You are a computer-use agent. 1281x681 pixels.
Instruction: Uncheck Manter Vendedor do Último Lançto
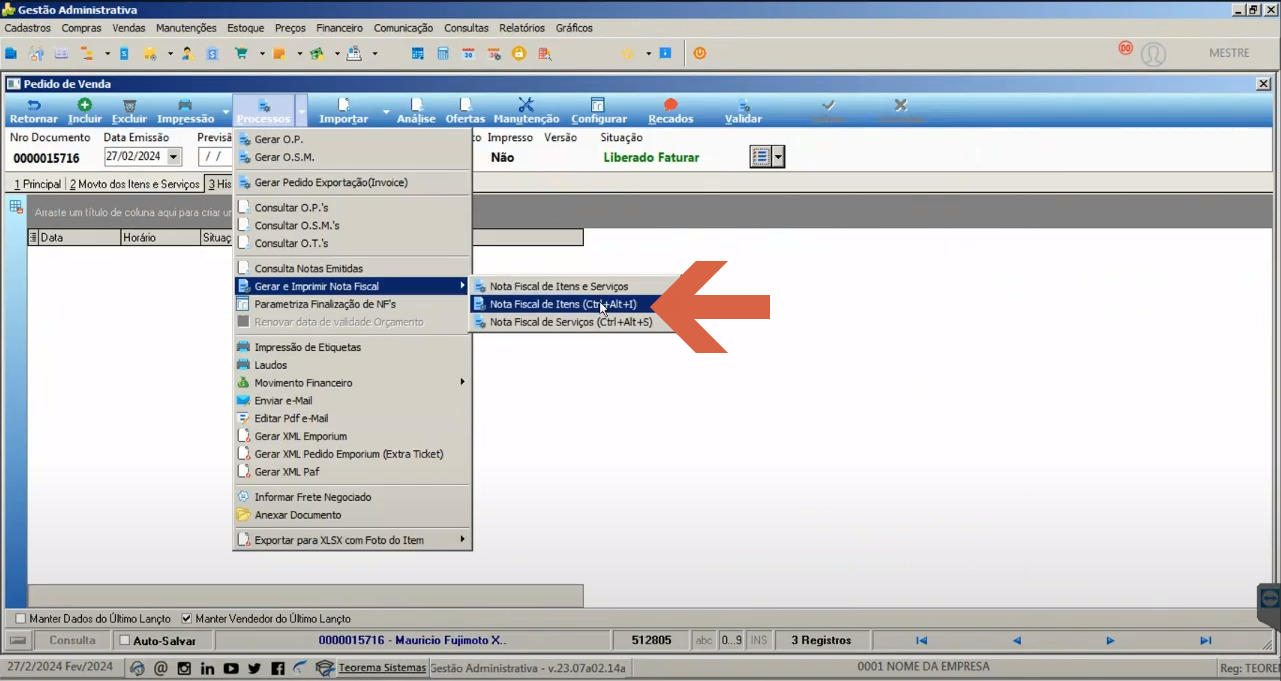(x=186, y=619)
